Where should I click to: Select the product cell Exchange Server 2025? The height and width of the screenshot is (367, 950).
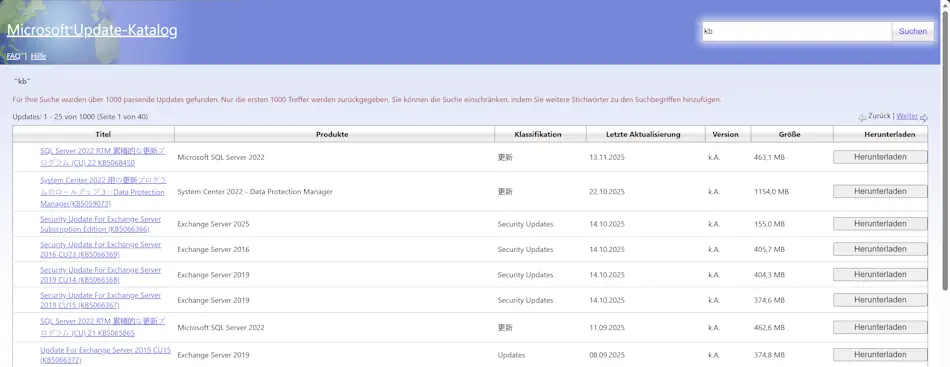(213, 224)
